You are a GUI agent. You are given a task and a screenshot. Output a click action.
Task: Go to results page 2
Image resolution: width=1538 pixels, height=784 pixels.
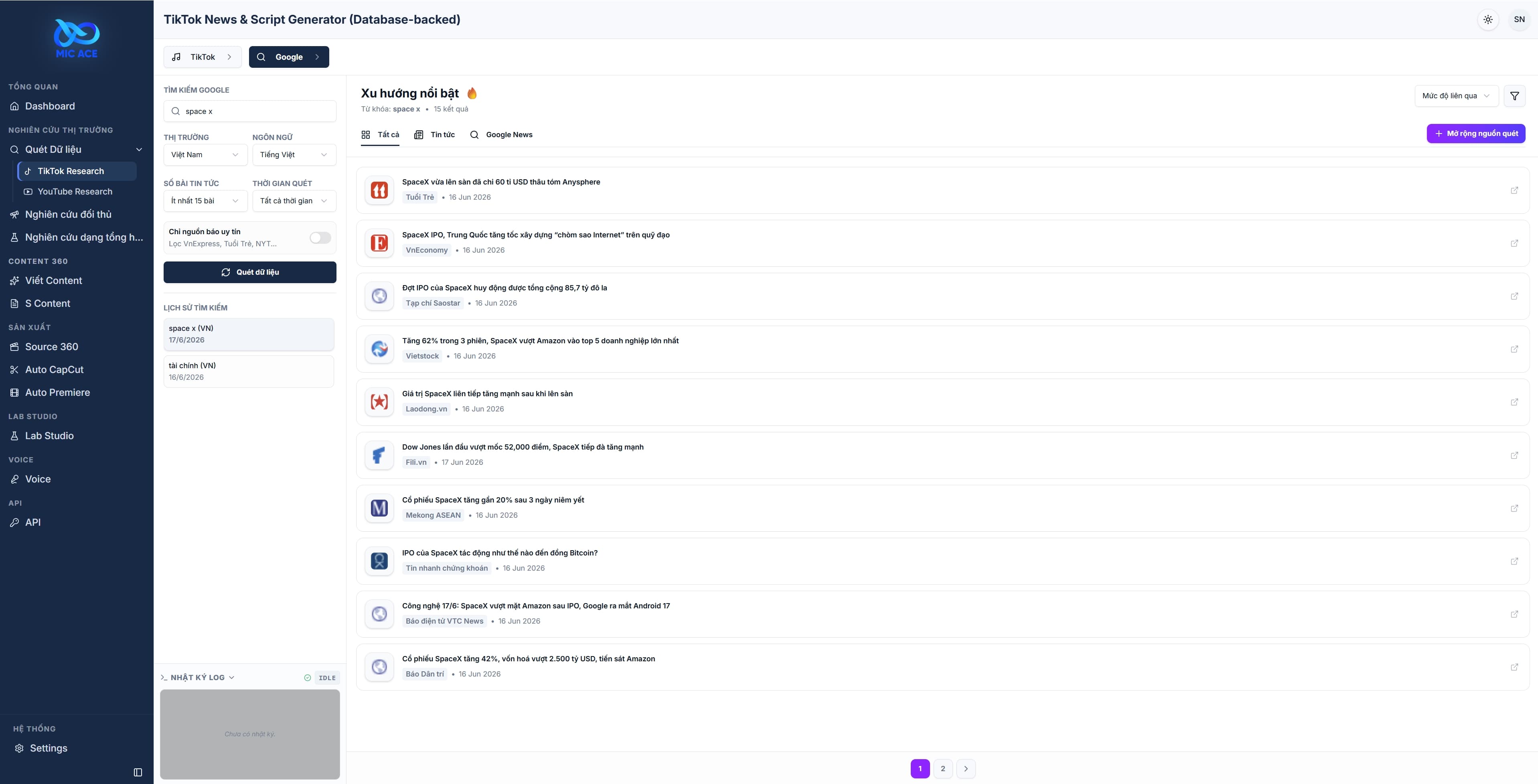943,768
